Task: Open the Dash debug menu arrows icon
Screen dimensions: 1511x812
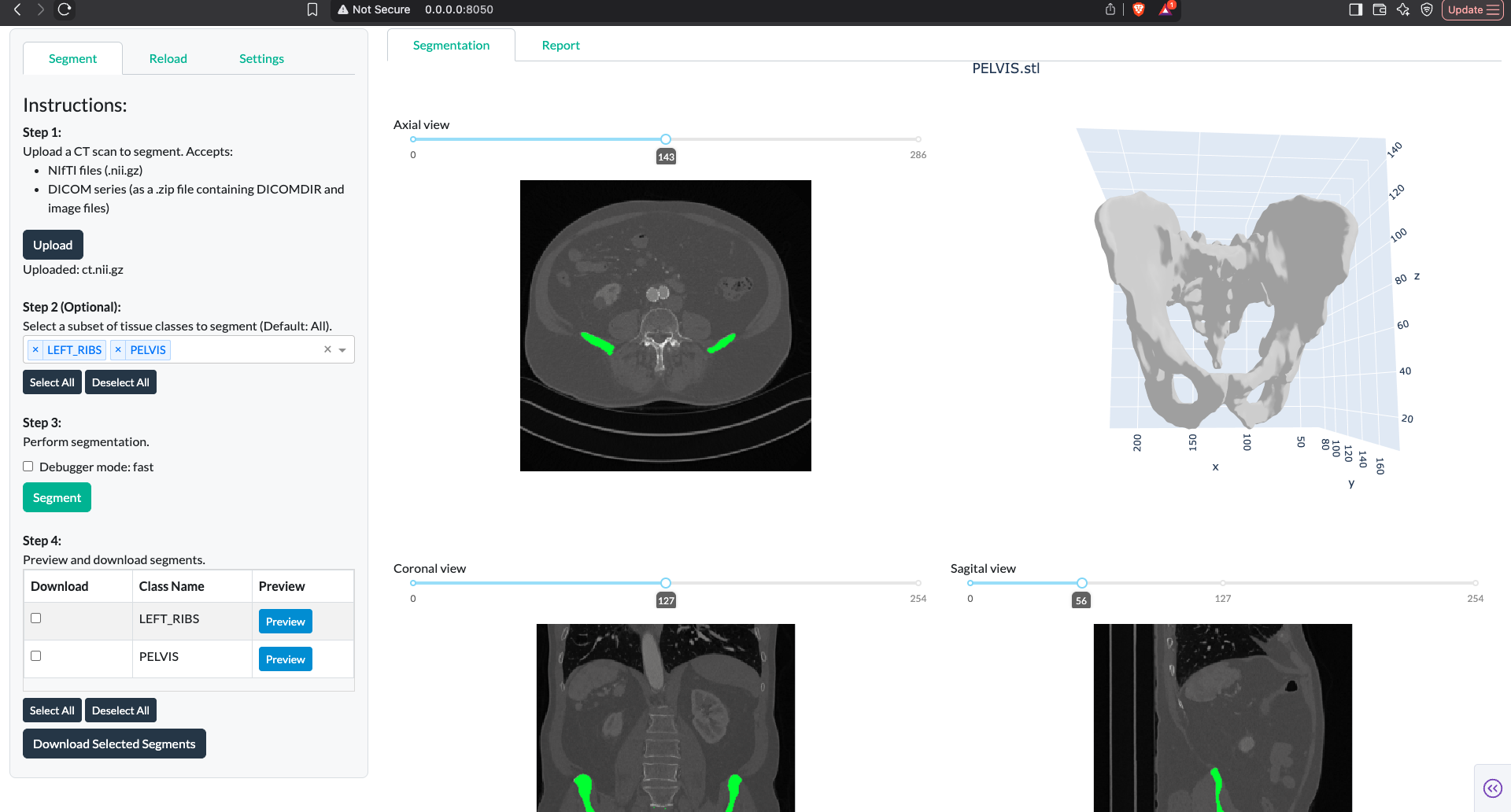Action: (x=1492, y=788)
